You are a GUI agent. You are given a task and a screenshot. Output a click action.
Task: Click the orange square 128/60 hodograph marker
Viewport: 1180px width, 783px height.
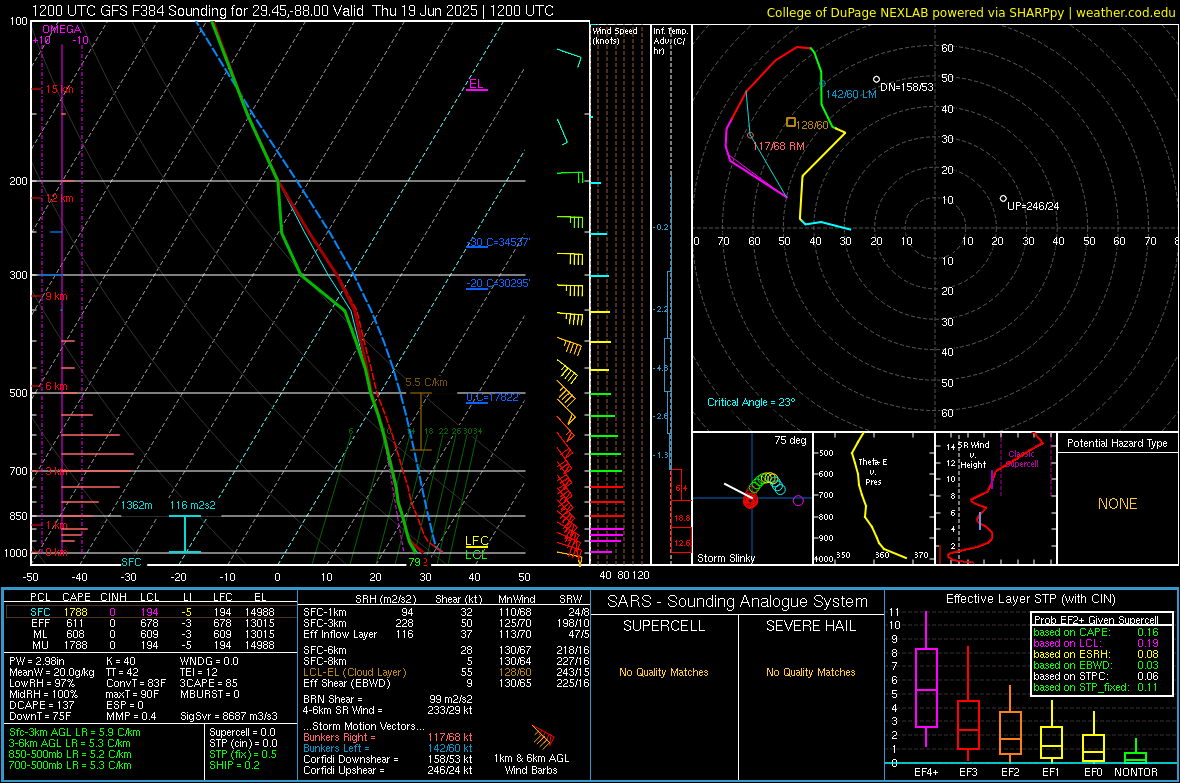pyautogui.click(x=791, y=122)
